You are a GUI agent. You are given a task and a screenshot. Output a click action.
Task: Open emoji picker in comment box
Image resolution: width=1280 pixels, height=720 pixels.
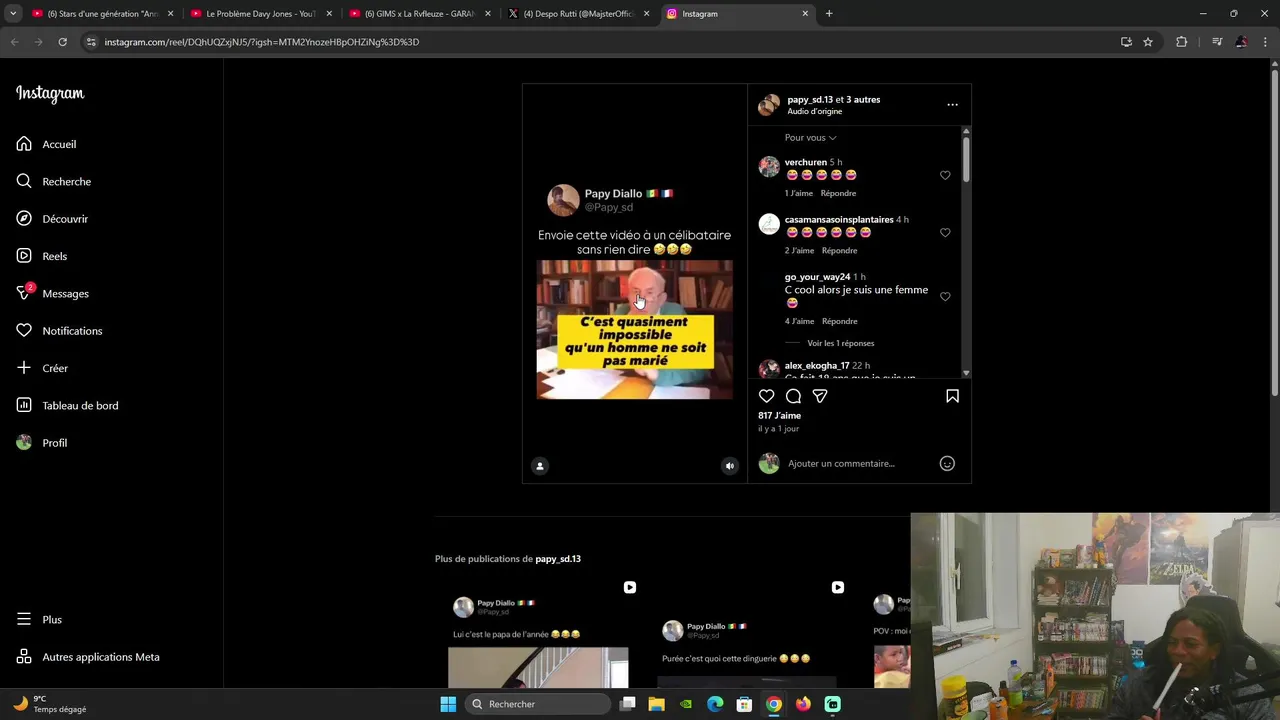coord(947,463)
